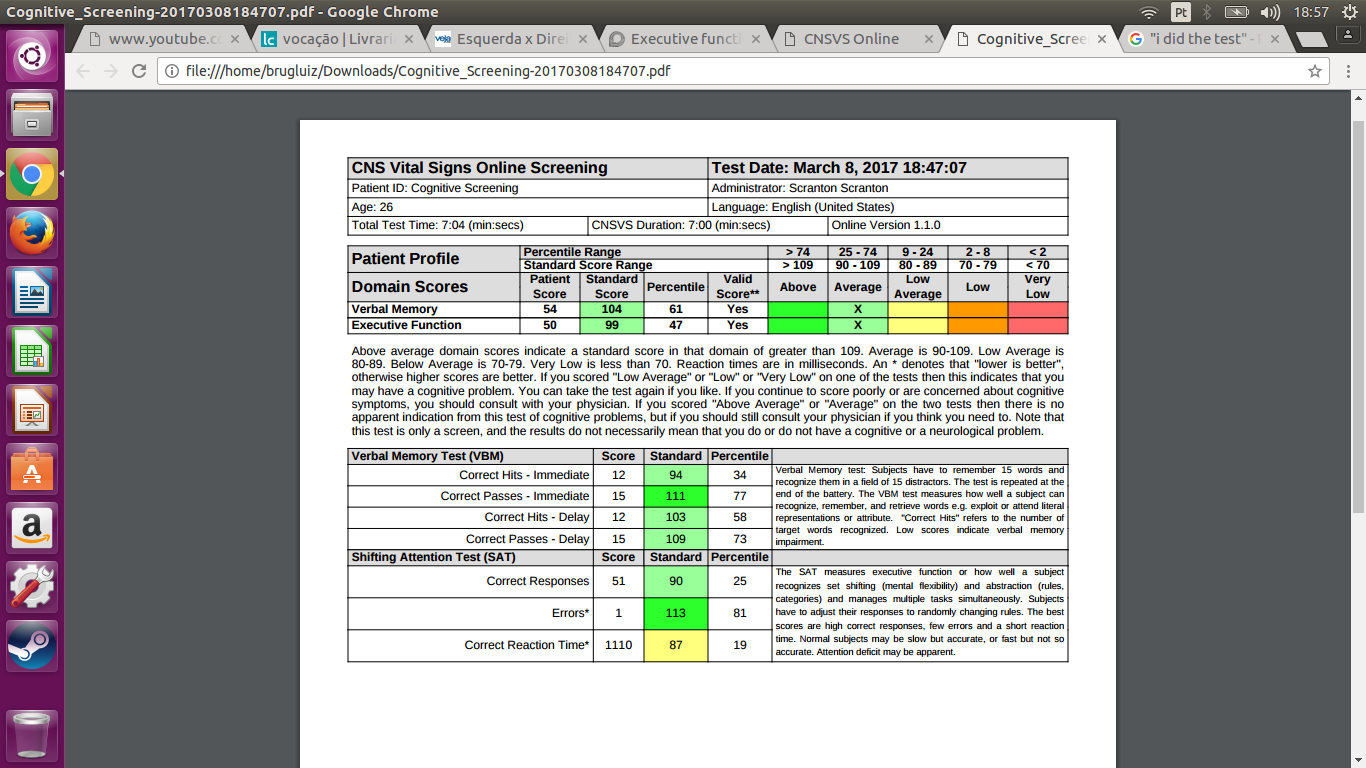This screenshot has height=768, width=1366.
Task: Click the "Correct Hits - Immediate" row label
Action: (x=524, y=475)
